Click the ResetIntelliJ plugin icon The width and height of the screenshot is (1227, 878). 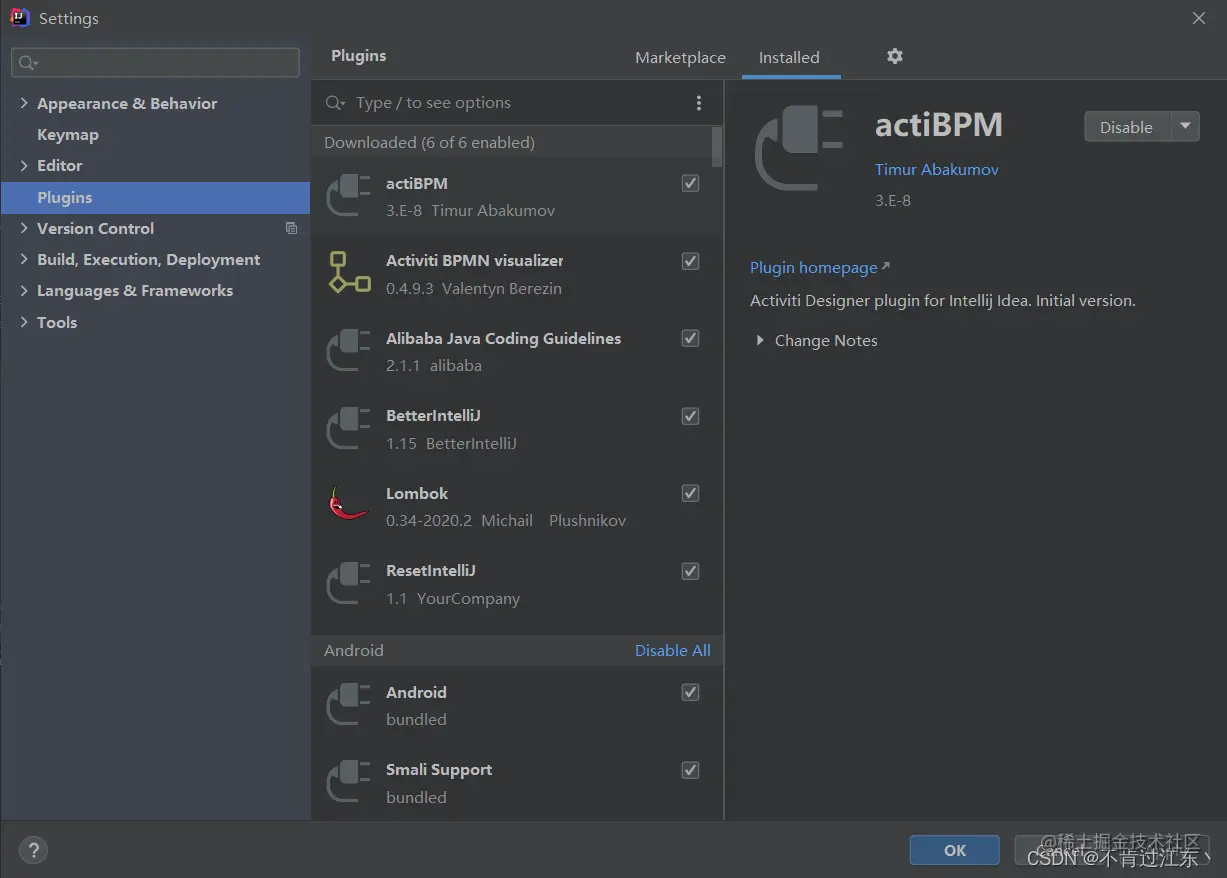349,584
